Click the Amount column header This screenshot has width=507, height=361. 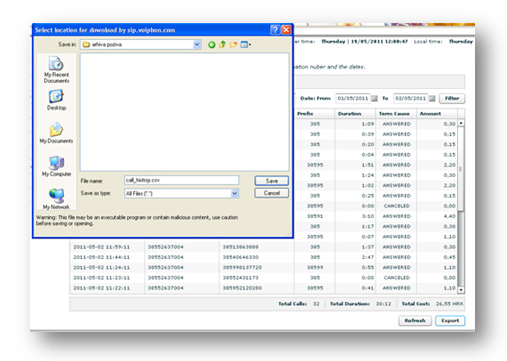pyautogui.click(x=437, y=114)
